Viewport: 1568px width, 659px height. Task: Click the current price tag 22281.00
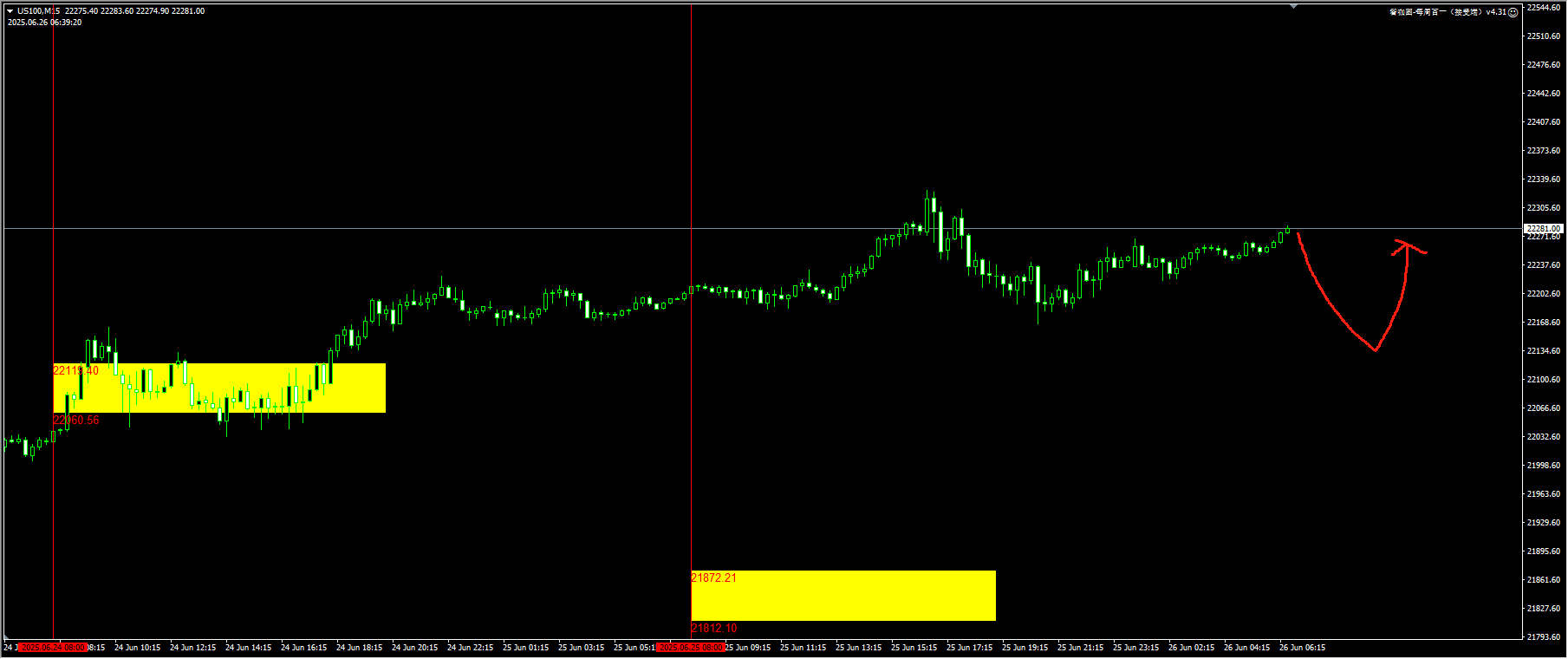(x=1543, y=229)
